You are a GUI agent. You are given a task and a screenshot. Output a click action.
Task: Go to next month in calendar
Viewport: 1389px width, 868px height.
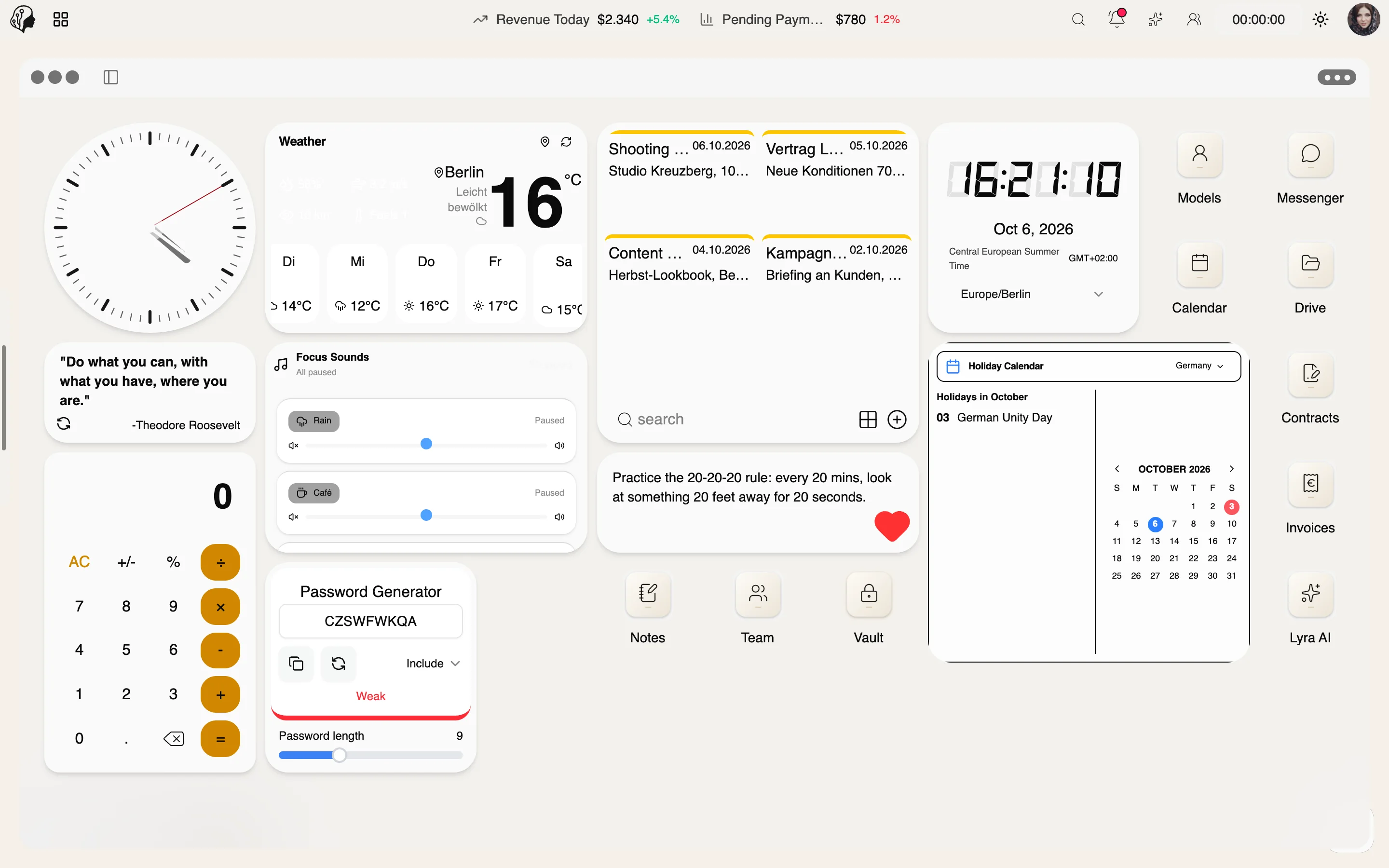pos(1231,469)
